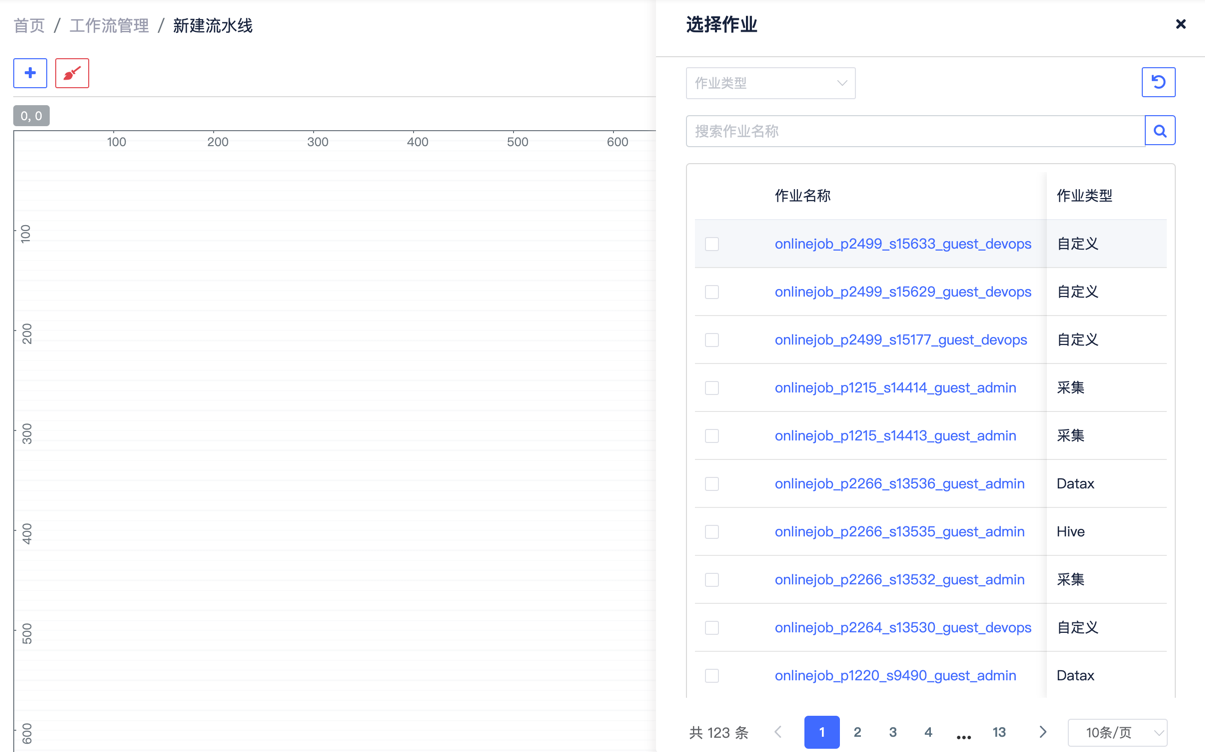1205x752 pixels.
Task: Click the 共 123 条 total count
Action: pyautogui.click(x=719, y=733)
